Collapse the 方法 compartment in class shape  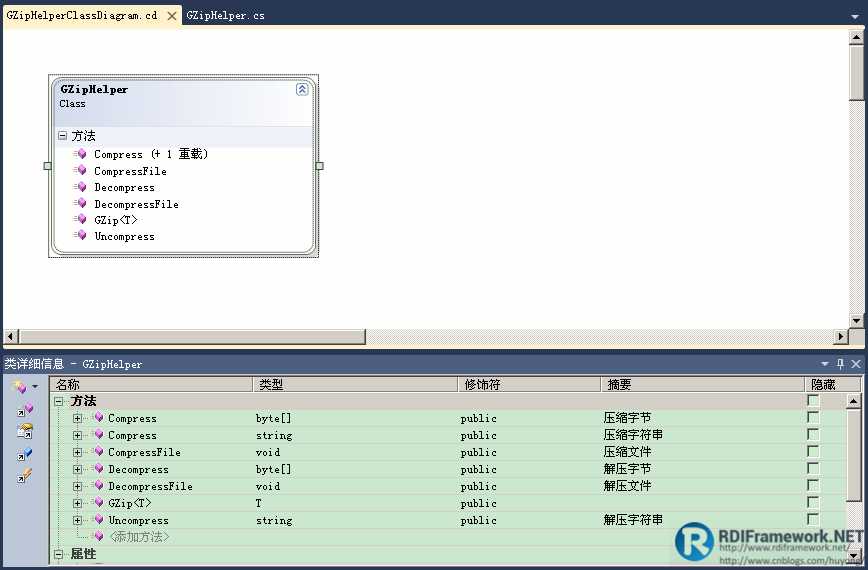click(x=63, y=135)
